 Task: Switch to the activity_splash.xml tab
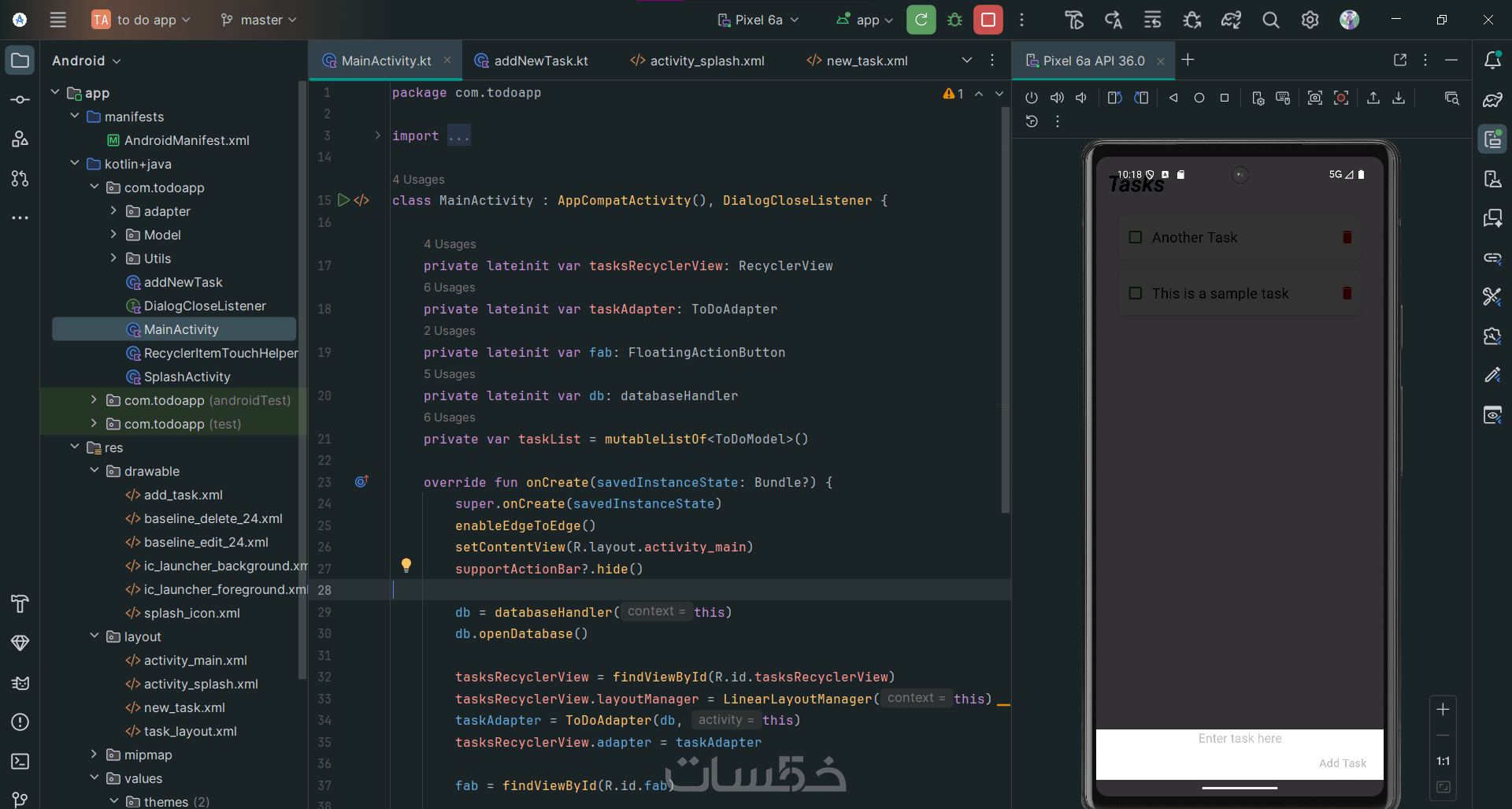[697, 61]
